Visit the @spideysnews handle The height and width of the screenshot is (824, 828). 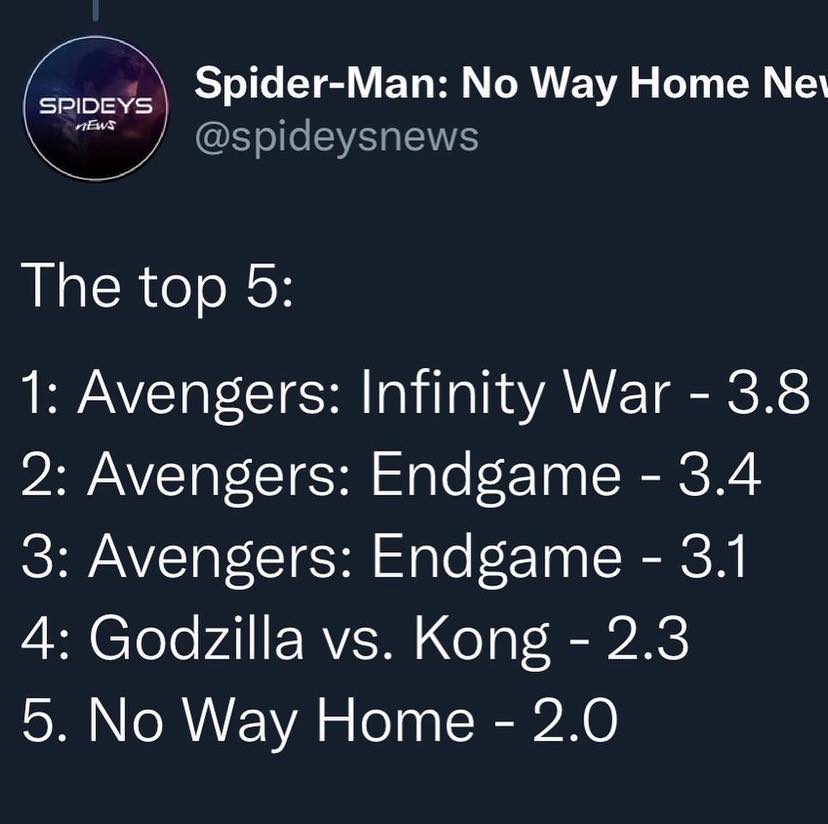click(x=336, y=137)
